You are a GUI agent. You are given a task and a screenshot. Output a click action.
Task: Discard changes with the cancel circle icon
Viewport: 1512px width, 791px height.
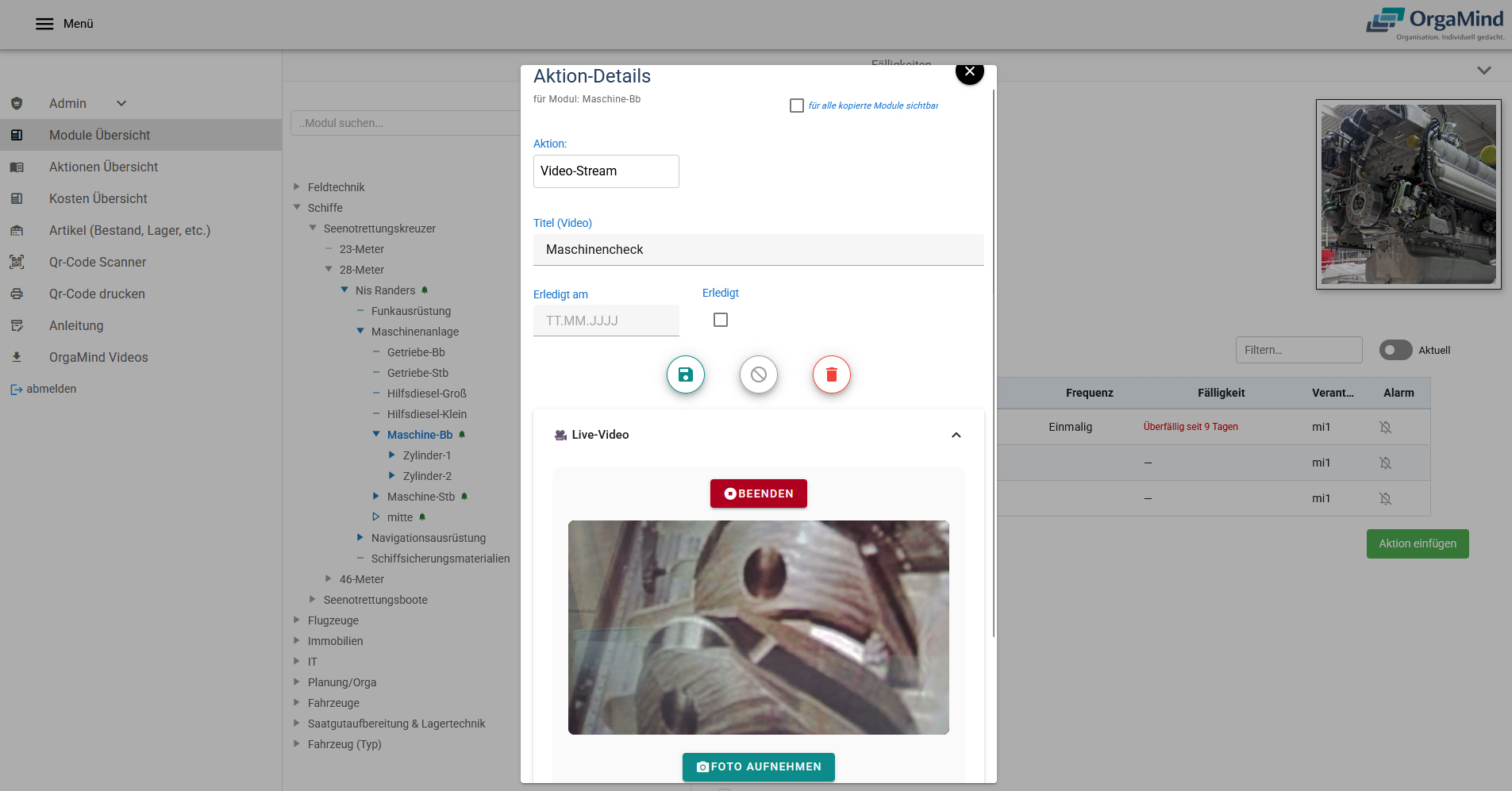pos(758,374)
